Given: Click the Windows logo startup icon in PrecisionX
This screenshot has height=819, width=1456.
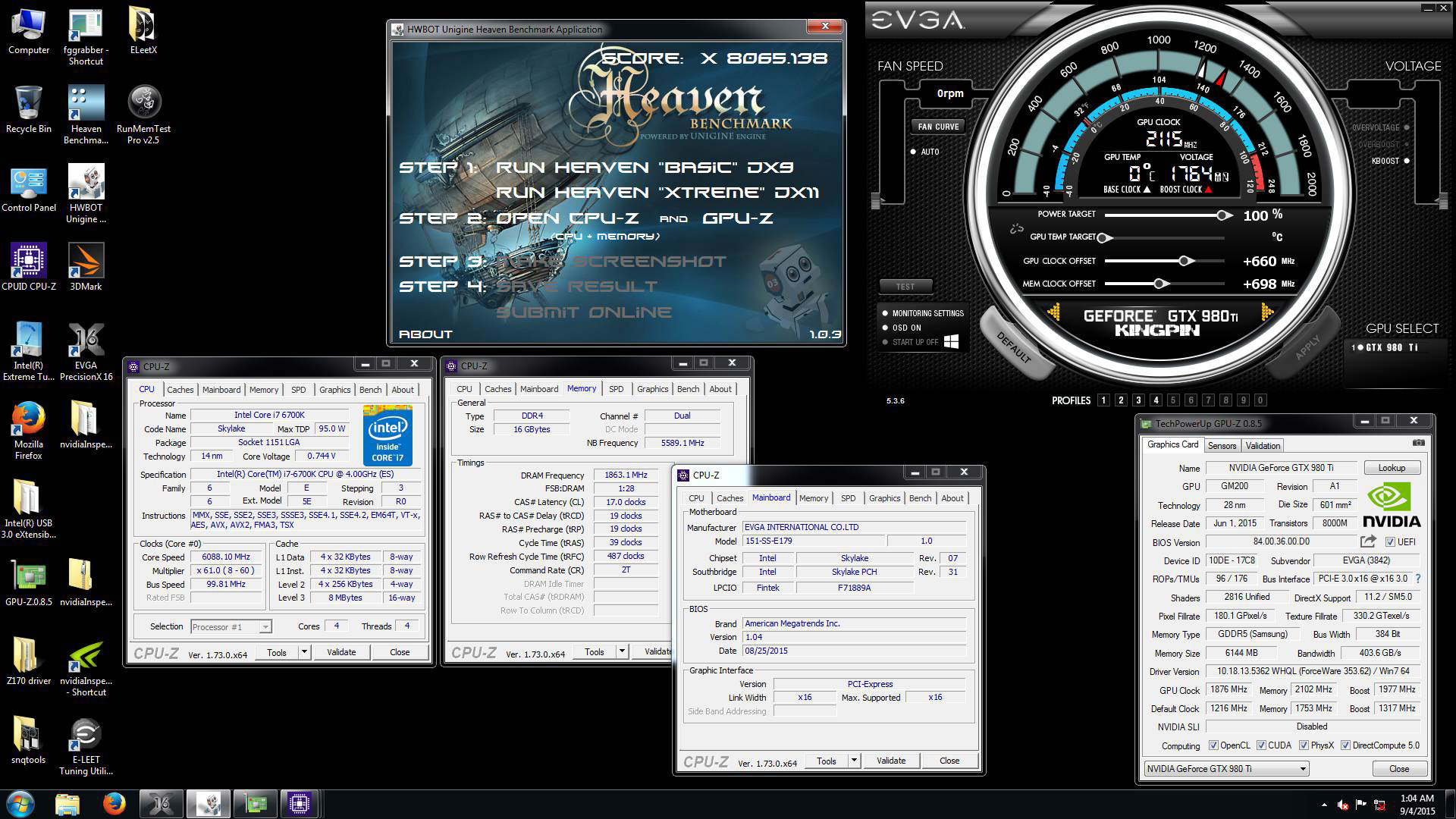Looking at the screenshot, I should (951, 341).
